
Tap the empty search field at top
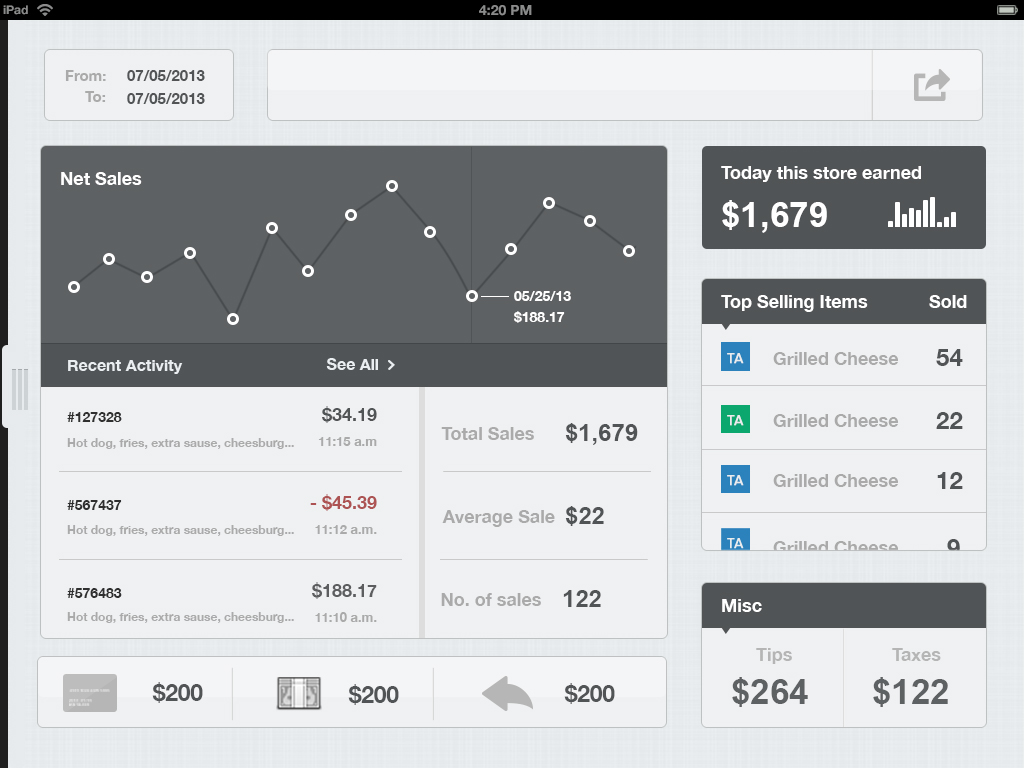[x=569, y=85]
